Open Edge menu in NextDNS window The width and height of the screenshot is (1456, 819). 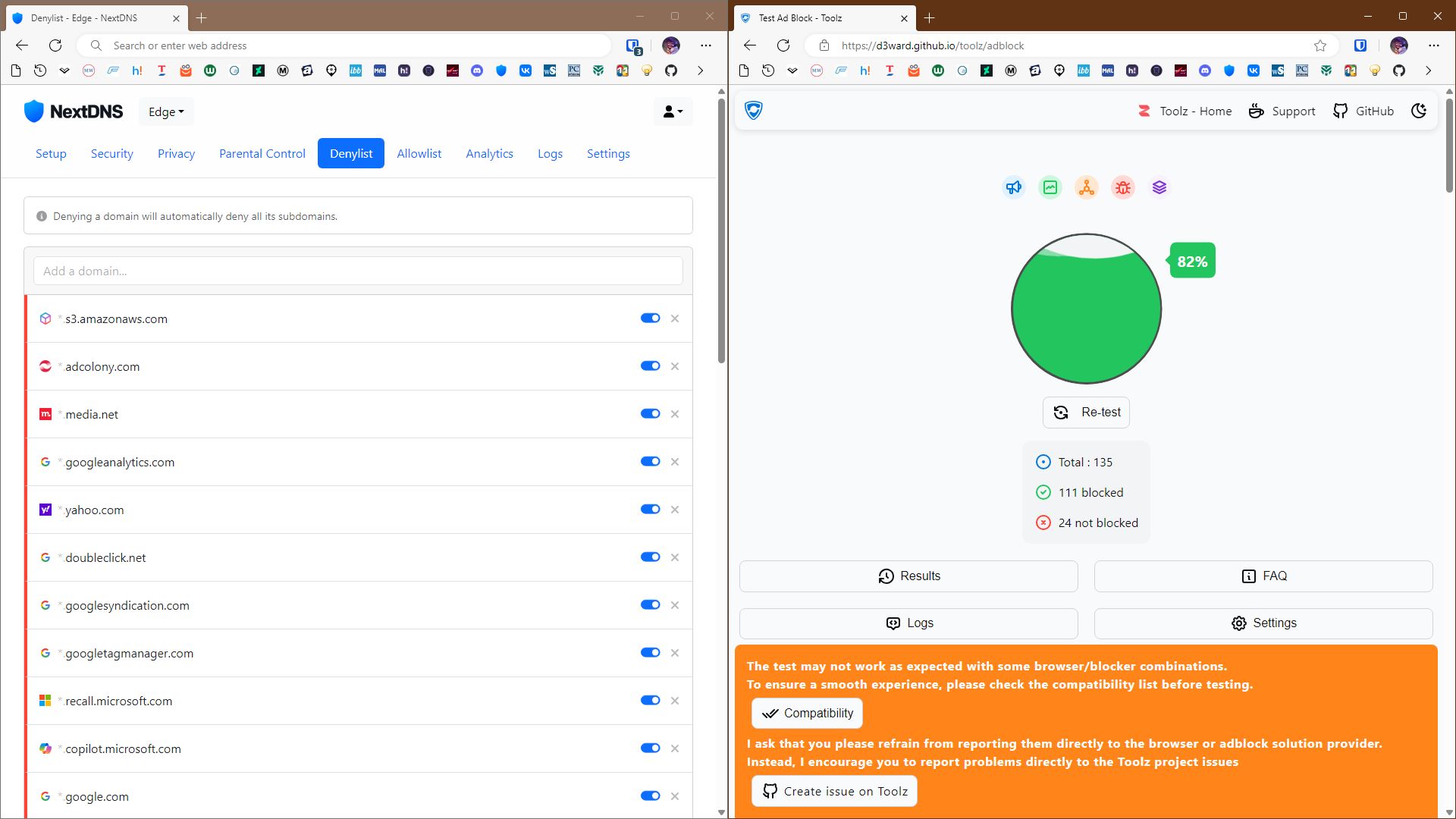coord(706,45)
